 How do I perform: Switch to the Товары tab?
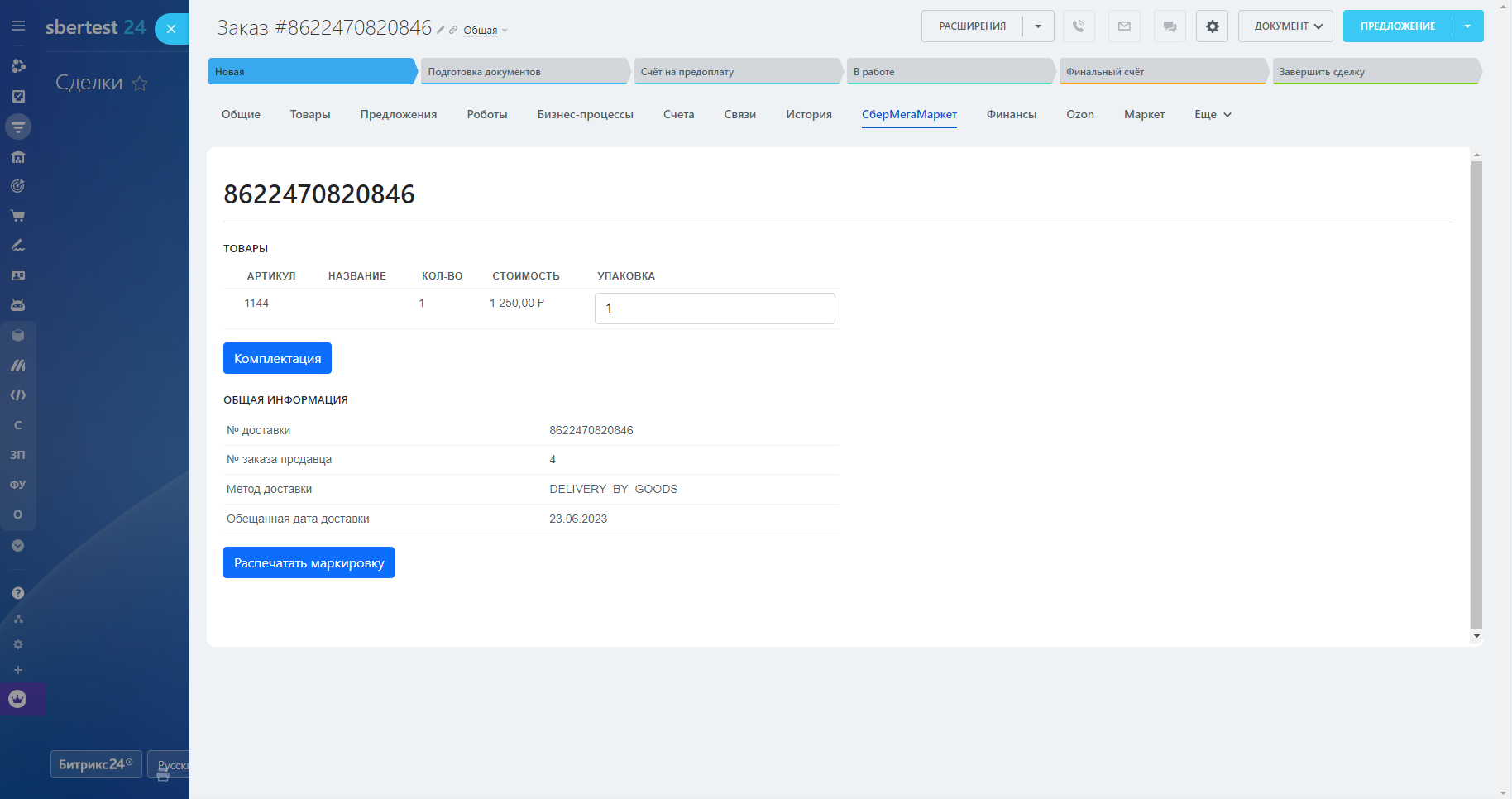click(310, 115)
